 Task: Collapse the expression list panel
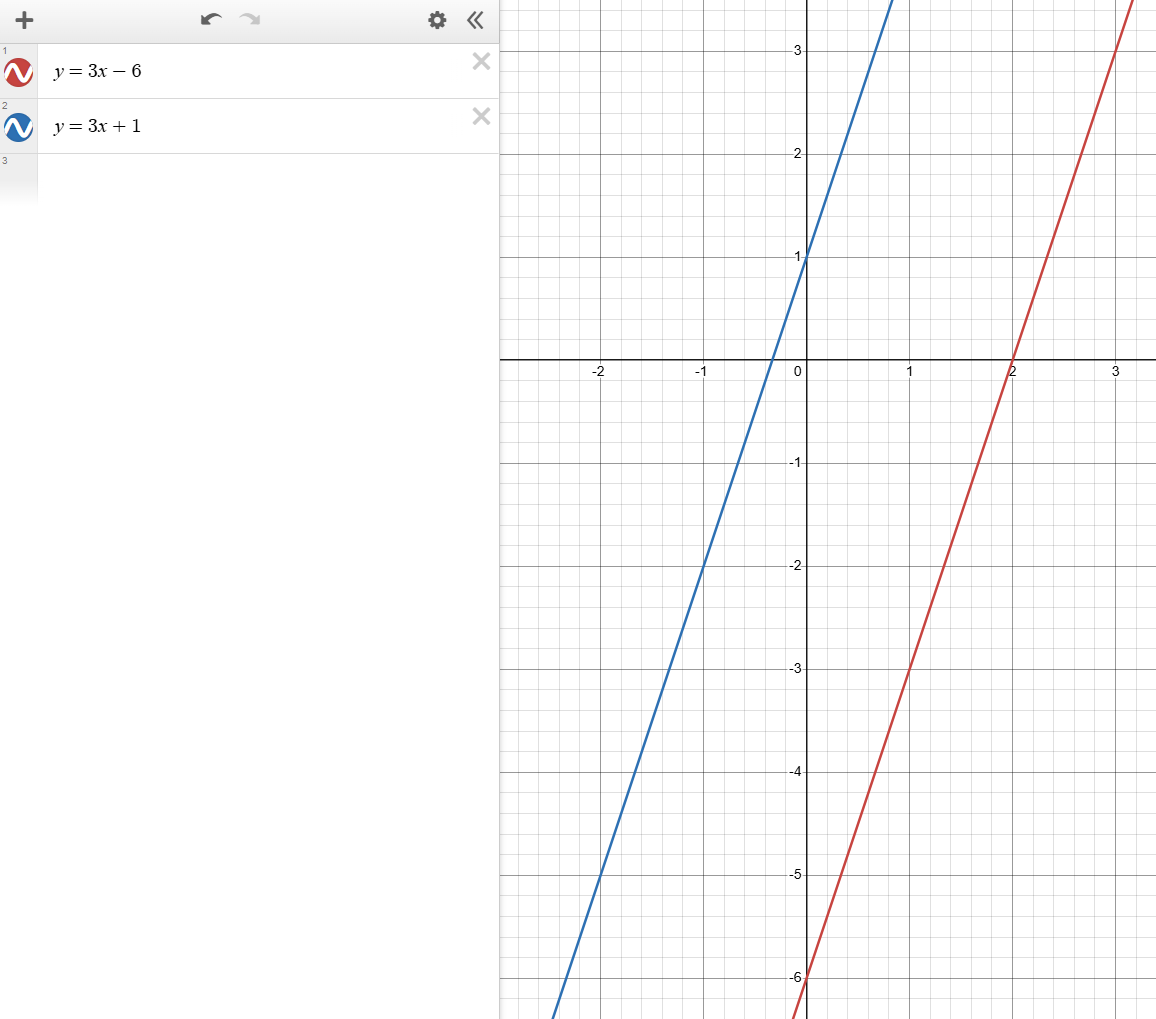tap(475, 20)
